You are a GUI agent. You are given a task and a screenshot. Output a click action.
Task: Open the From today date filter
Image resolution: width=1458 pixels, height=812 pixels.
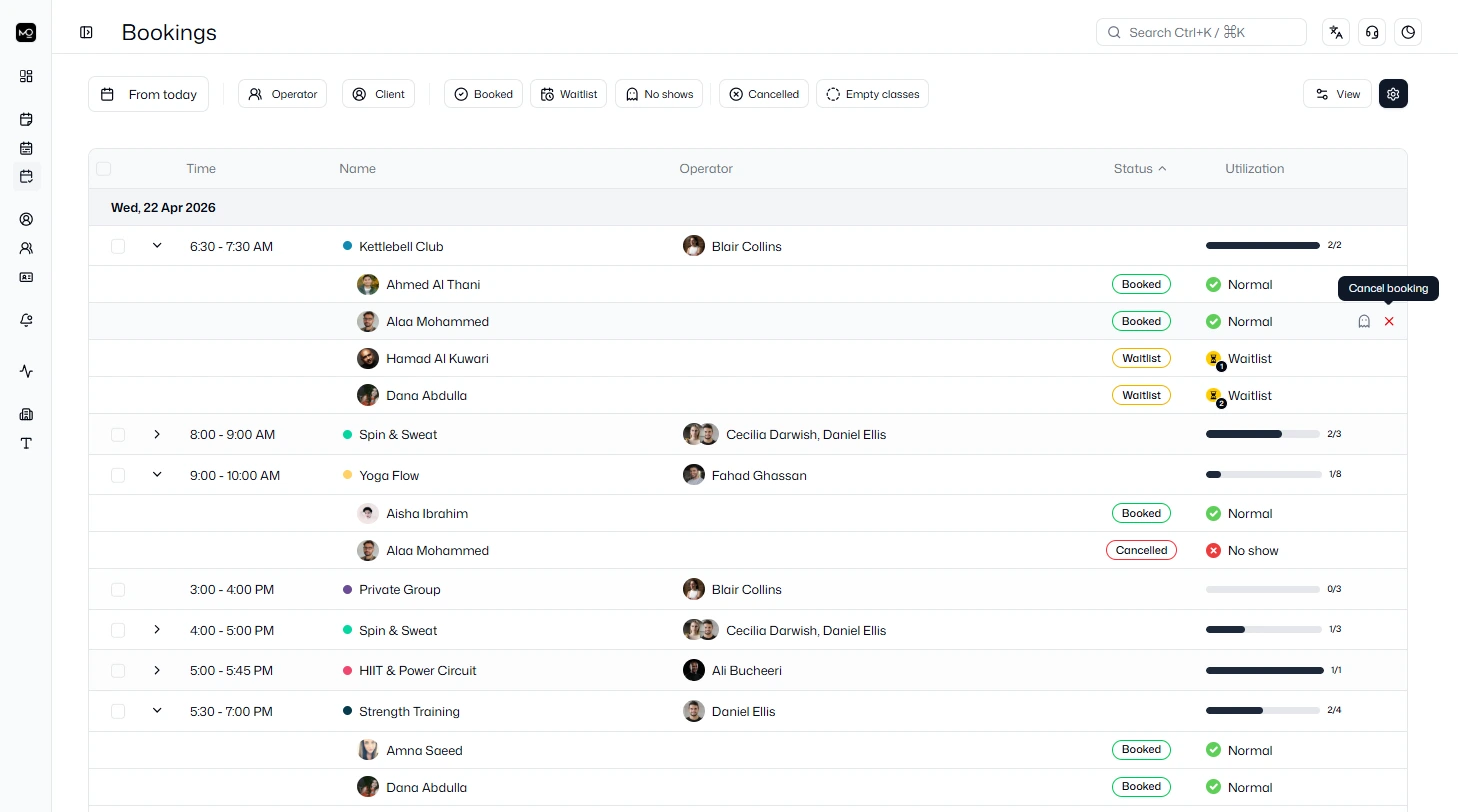coord(149,94)
